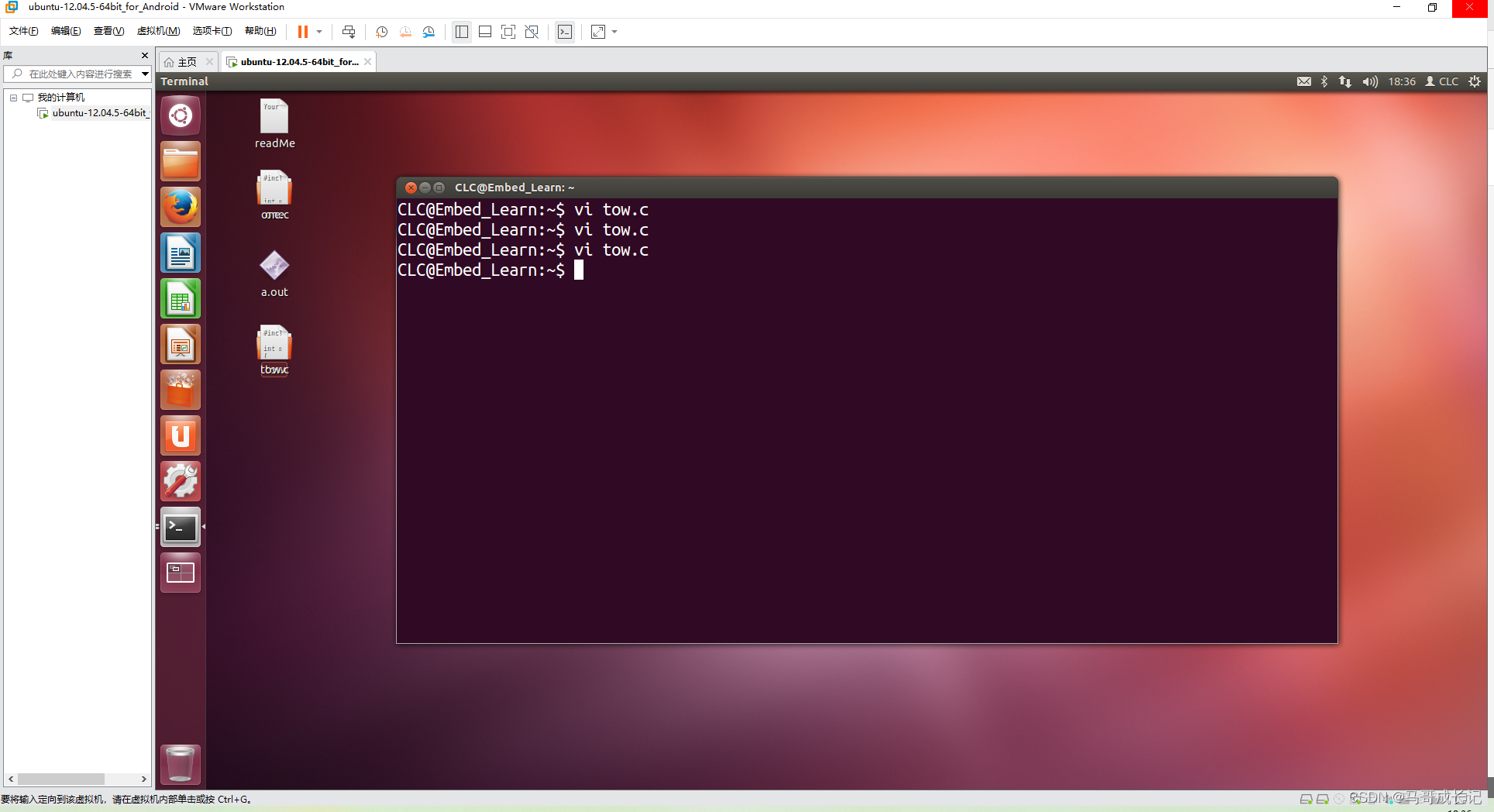1494x812 pixels.
Task: Open the Bluetooth indicator menu
Action: 1324,81
